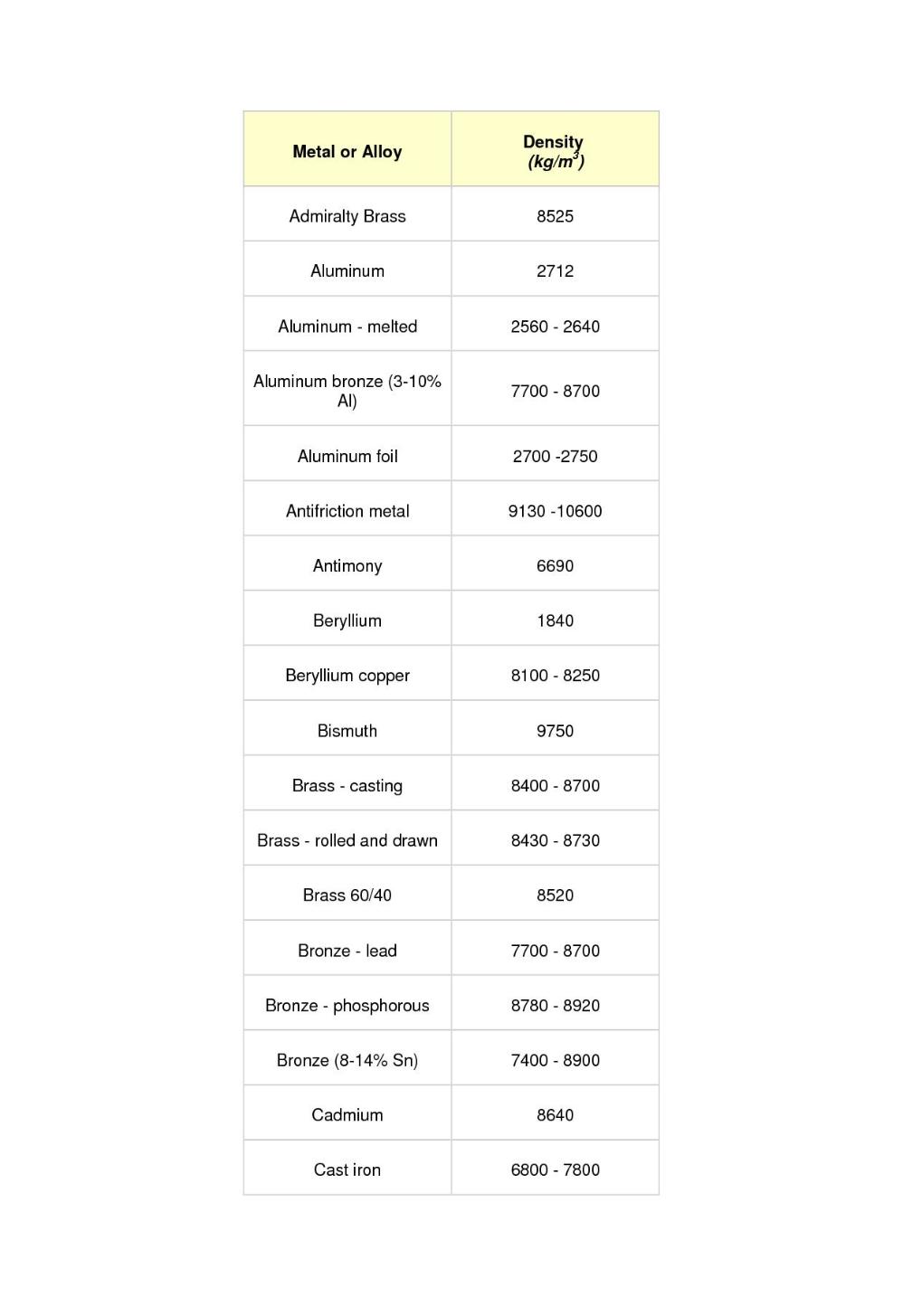The width and height of the screenshot is (903, 1316).
Task: Select the 'Aluminum bronze (3-10% Al)' cell
Action: 347,391
